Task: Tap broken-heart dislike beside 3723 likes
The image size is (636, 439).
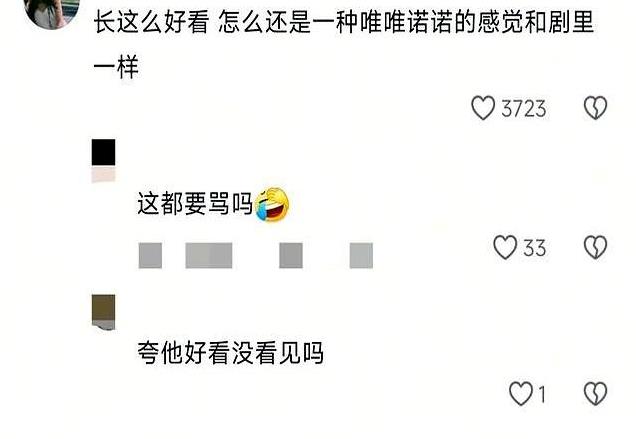Action: [595, 108]
